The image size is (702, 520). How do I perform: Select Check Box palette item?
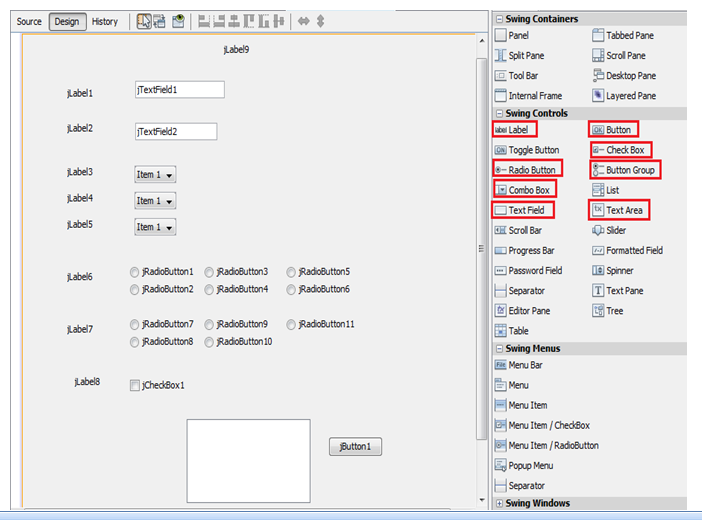[620, 150]
